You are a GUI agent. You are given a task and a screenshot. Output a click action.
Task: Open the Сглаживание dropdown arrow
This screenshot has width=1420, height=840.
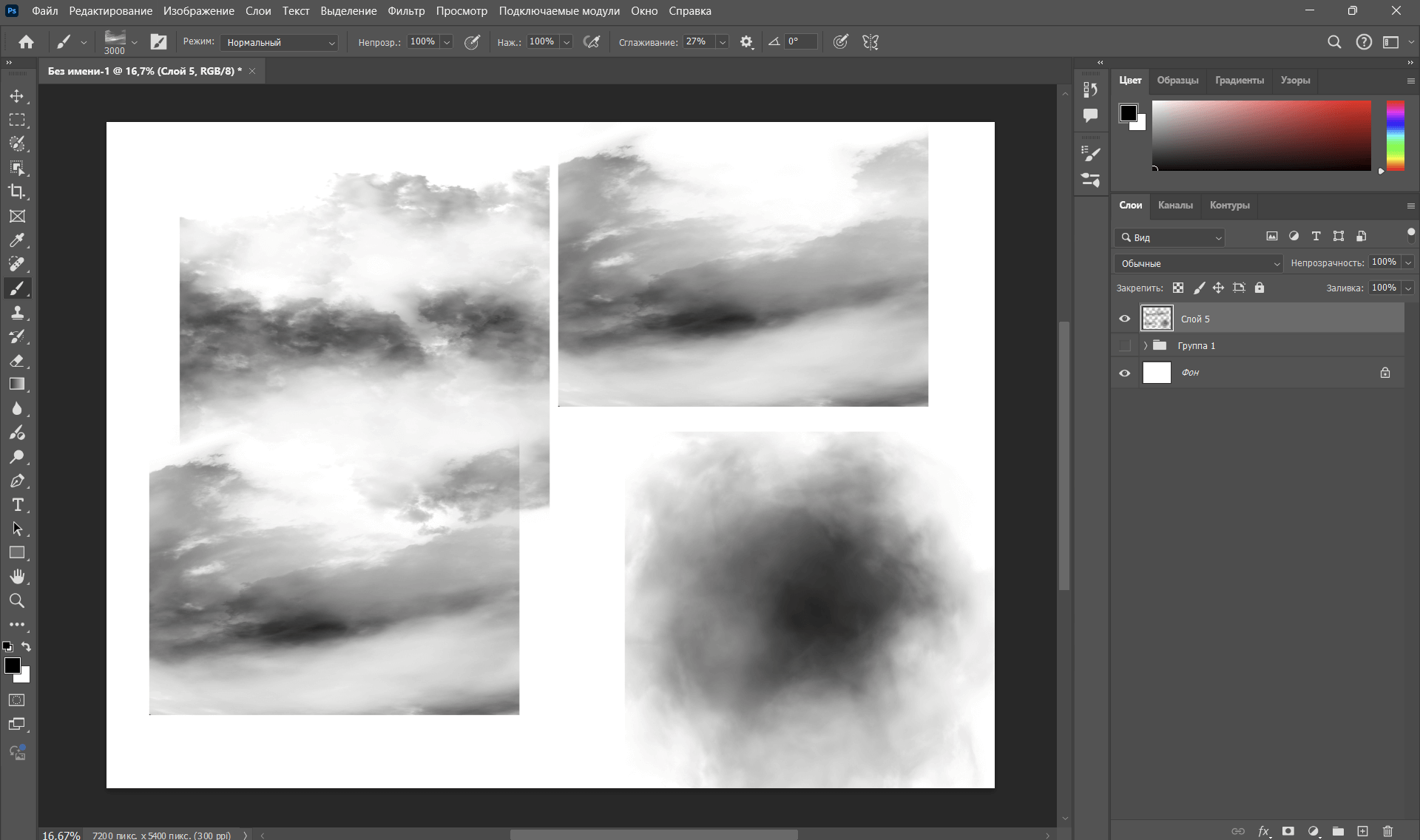pos(723,42)
